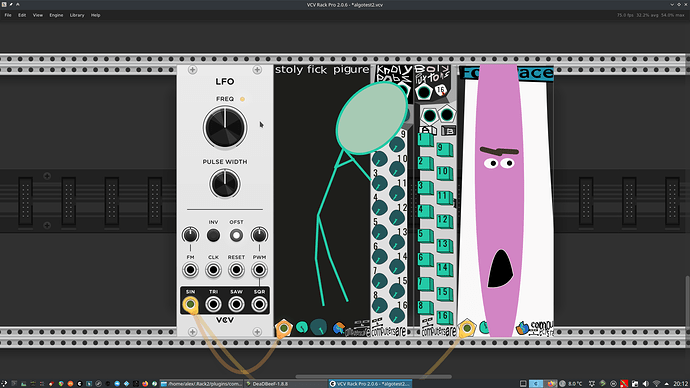Click the CLK input jack on LFO
The height and width of the screenshot is (388, 690).
[213, 270]
